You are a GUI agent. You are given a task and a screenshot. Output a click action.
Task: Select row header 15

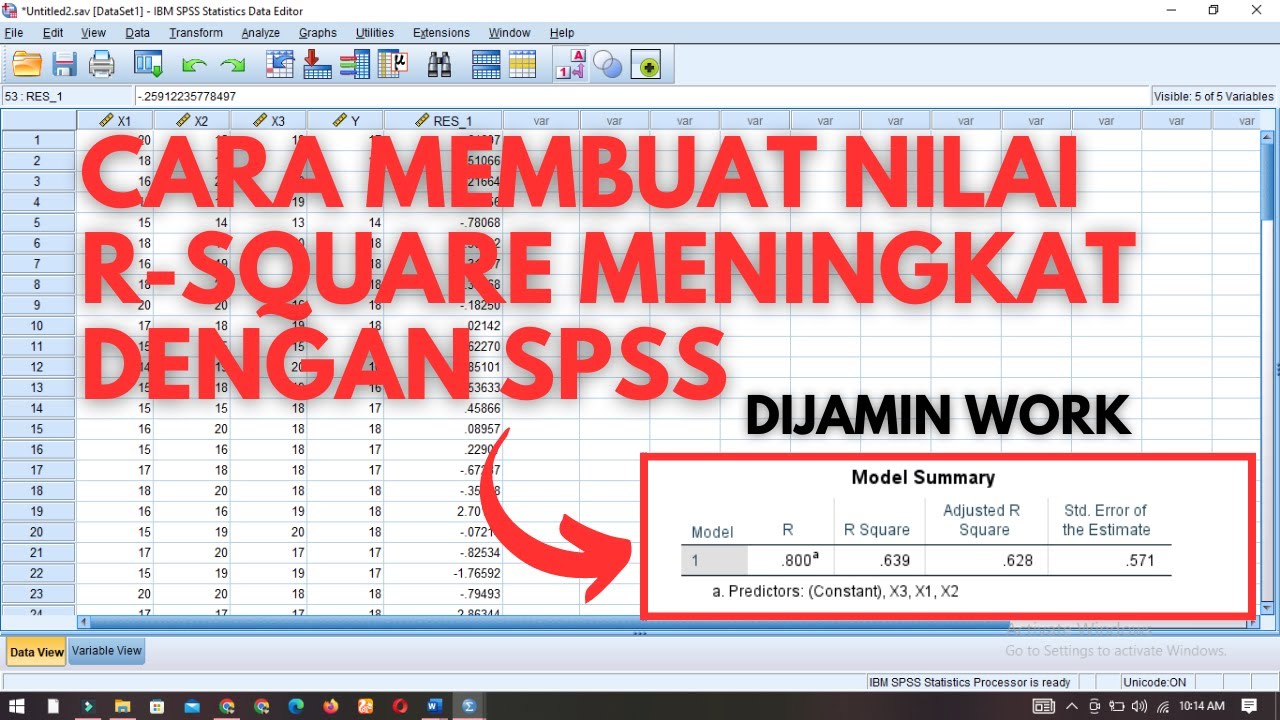pyautogui.click(x=38, y=429)
